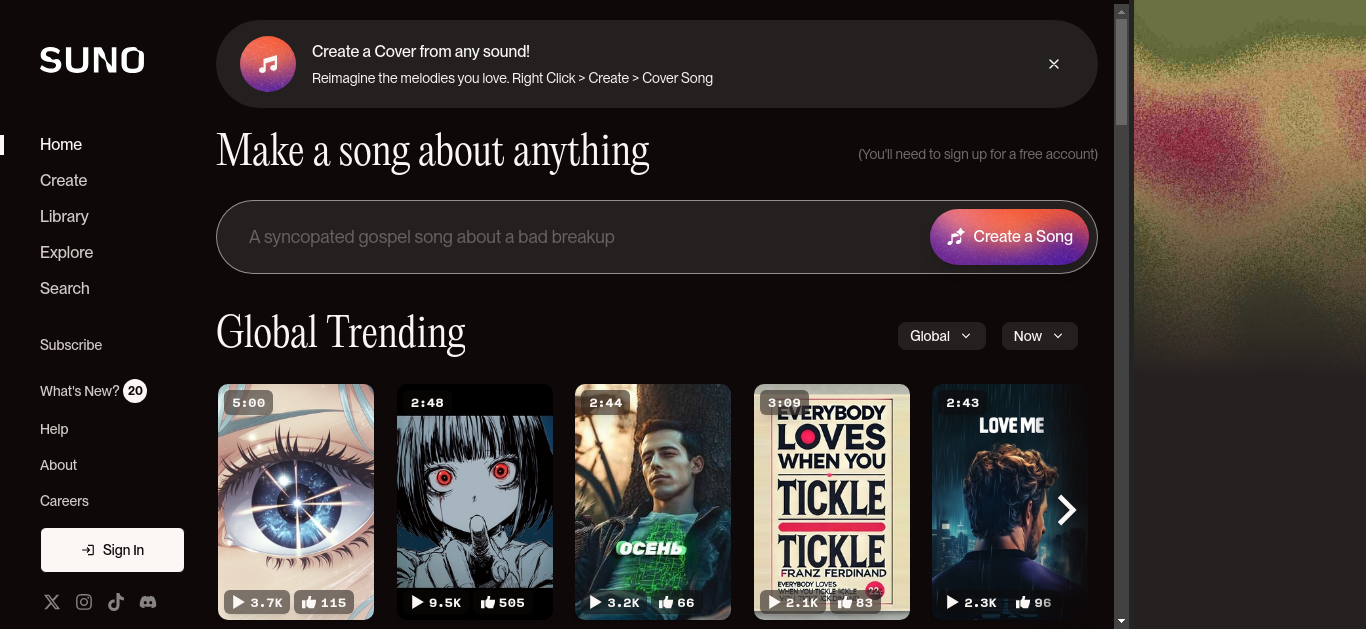Open the Library sidebar item
The image size is (1366, 629).
[64, 216]
